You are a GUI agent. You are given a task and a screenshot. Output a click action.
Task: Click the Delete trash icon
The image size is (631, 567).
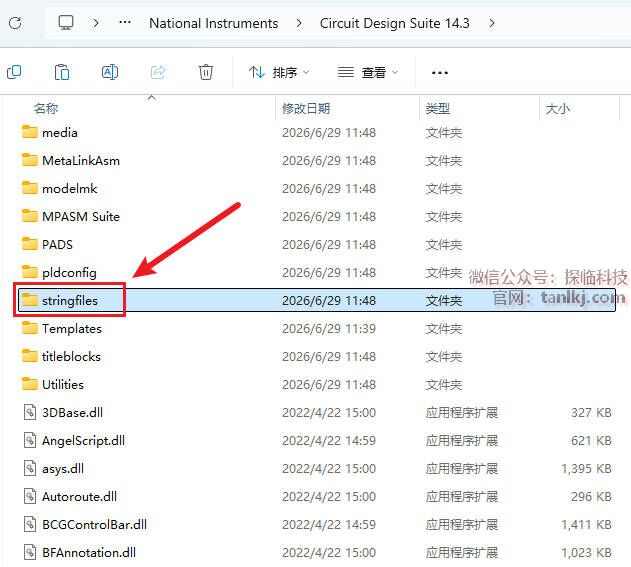206,72
